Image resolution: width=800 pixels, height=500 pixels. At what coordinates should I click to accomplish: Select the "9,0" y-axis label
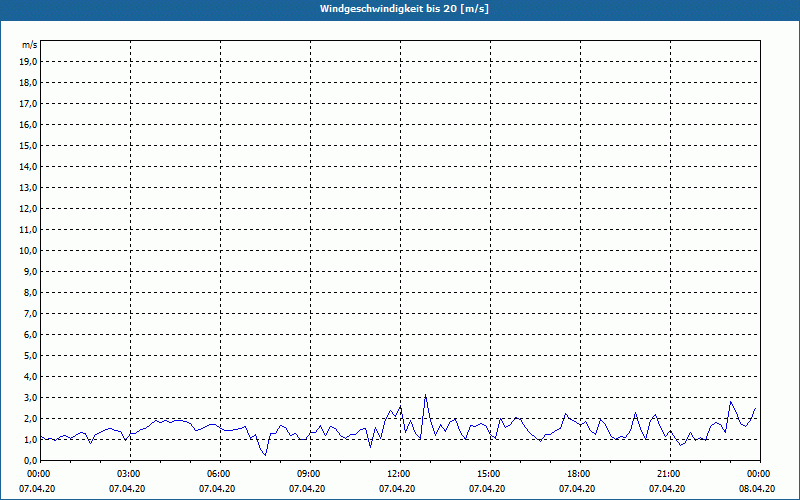pyautogui.click(x=31, y=271)
